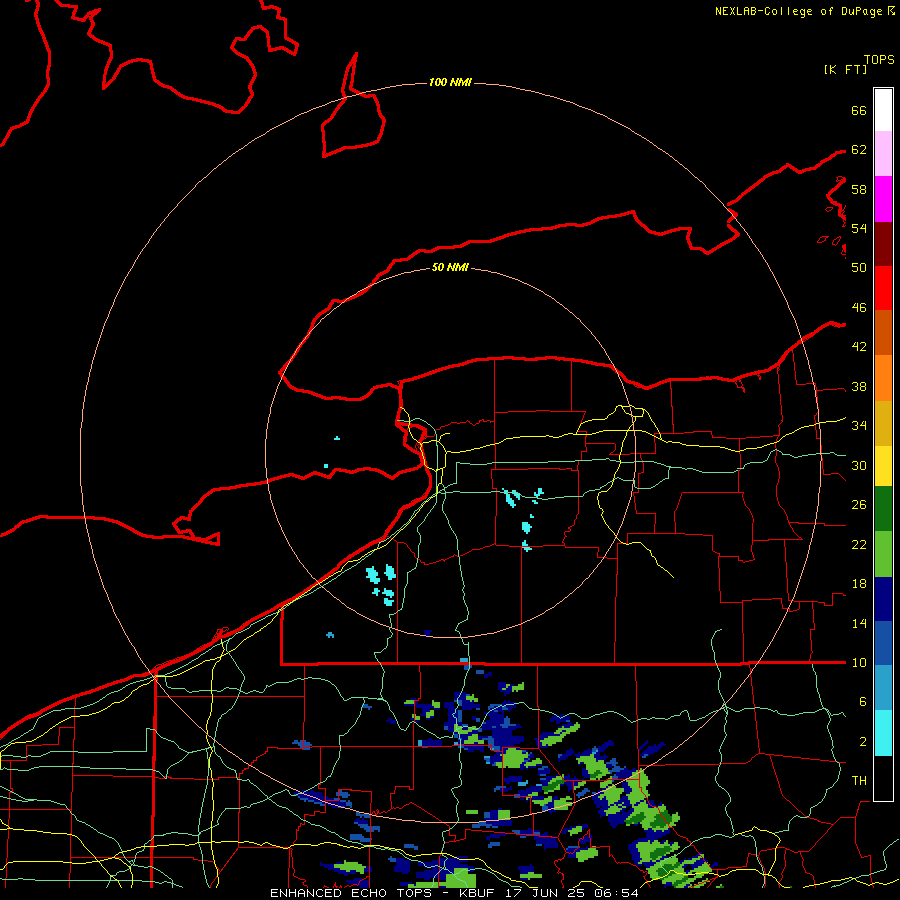Click the "ENHANCED ECHO TOPS" caption text

coord(351,893)
